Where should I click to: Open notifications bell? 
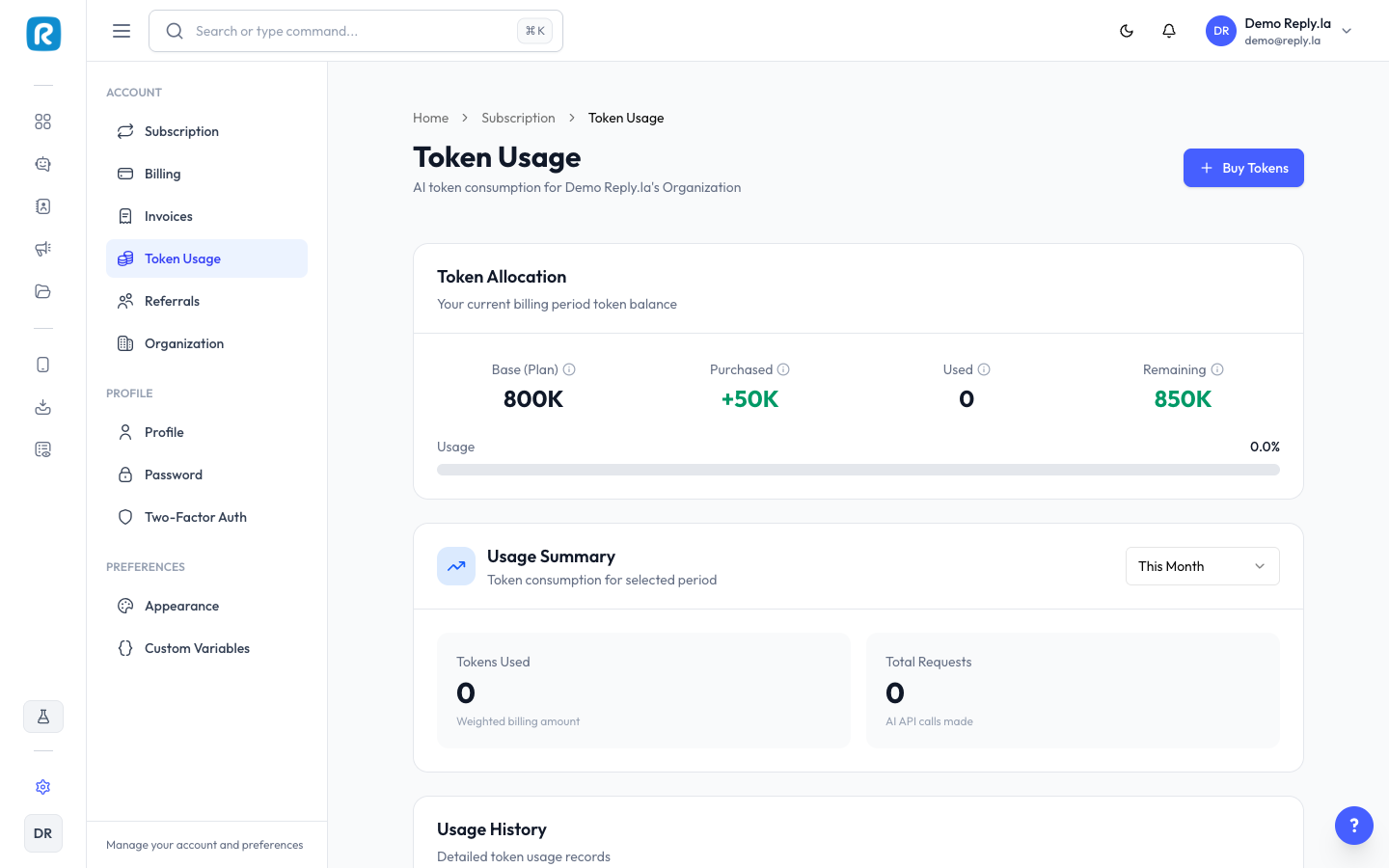[x=1169, y=31]
